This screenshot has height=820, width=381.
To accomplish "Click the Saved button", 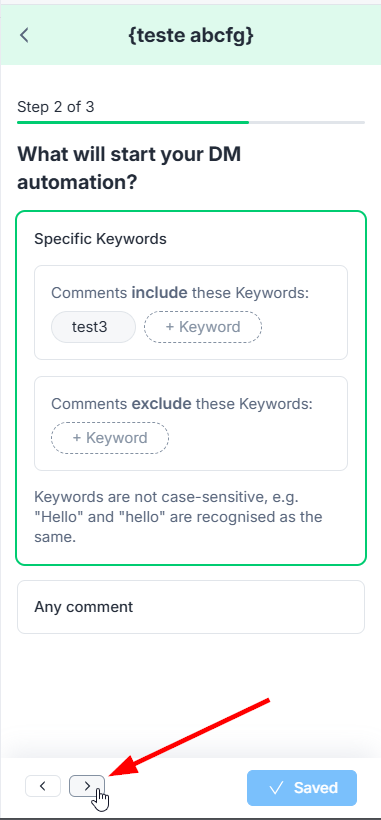I will [302, 788].
